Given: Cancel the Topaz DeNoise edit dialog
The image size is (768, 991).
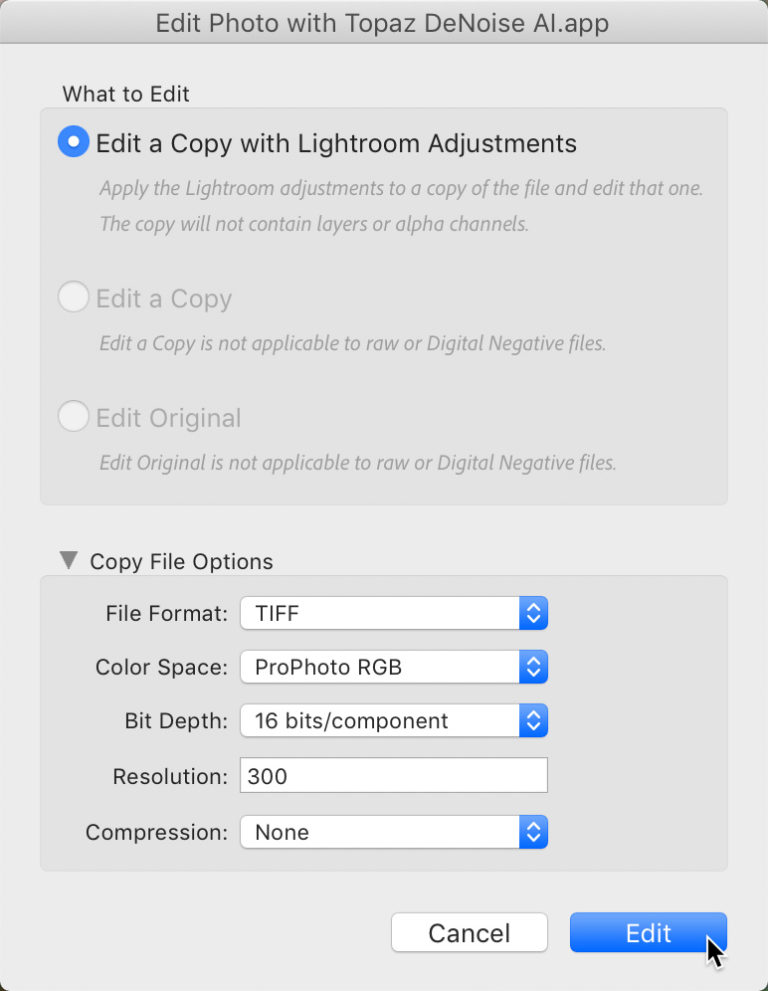Looking at the screenshot, I should [x=469, y=932].
